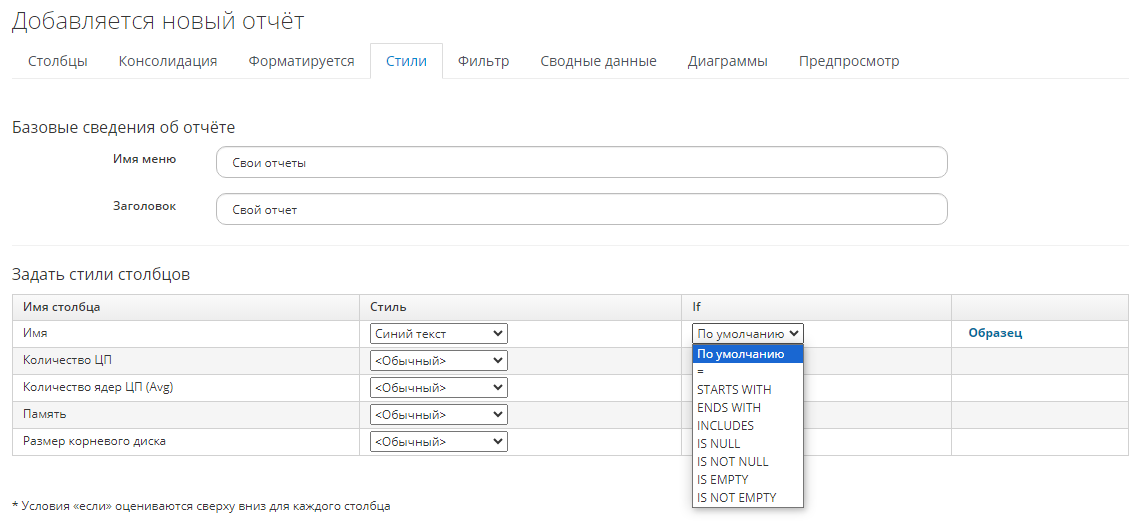
Task: Select the Фильтр tab
Action: point(483,61)
